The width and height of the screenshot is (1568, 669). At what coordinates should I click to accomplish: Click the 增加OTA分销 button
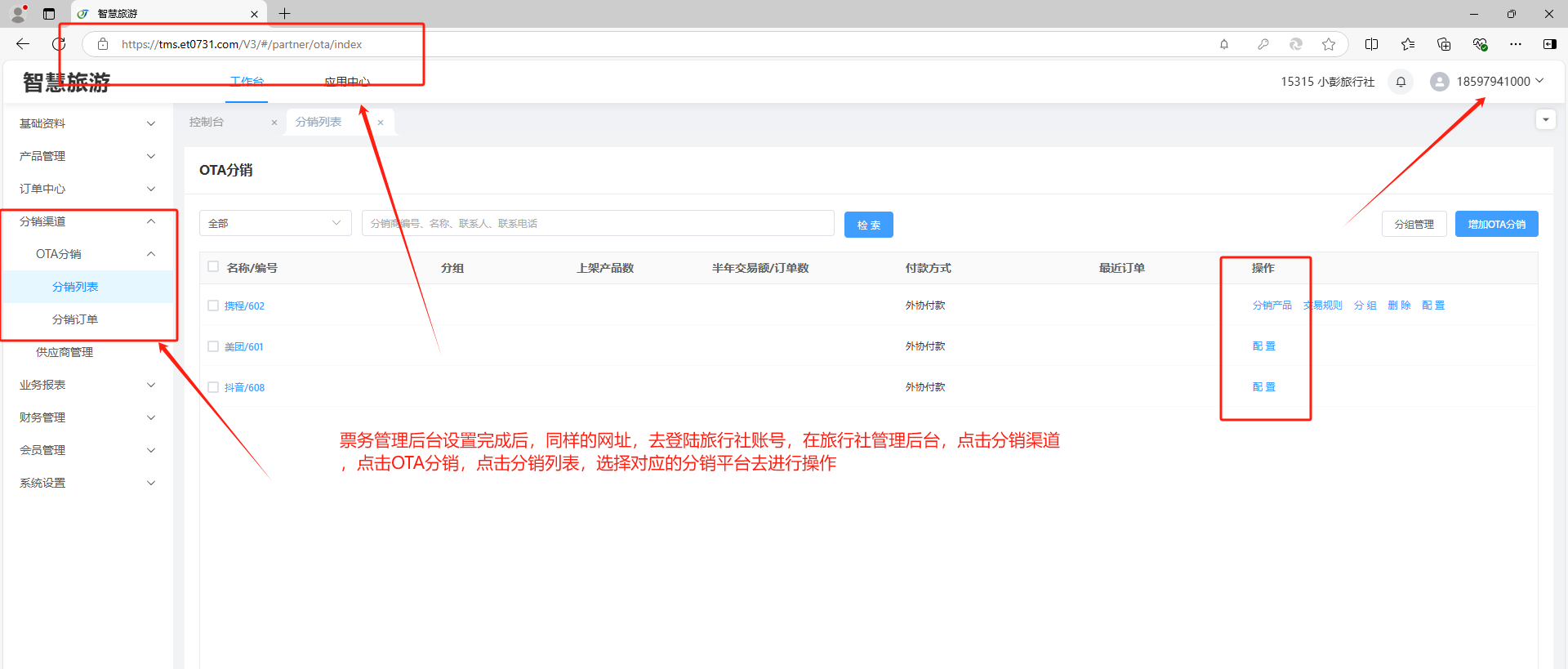[1496, 224]
